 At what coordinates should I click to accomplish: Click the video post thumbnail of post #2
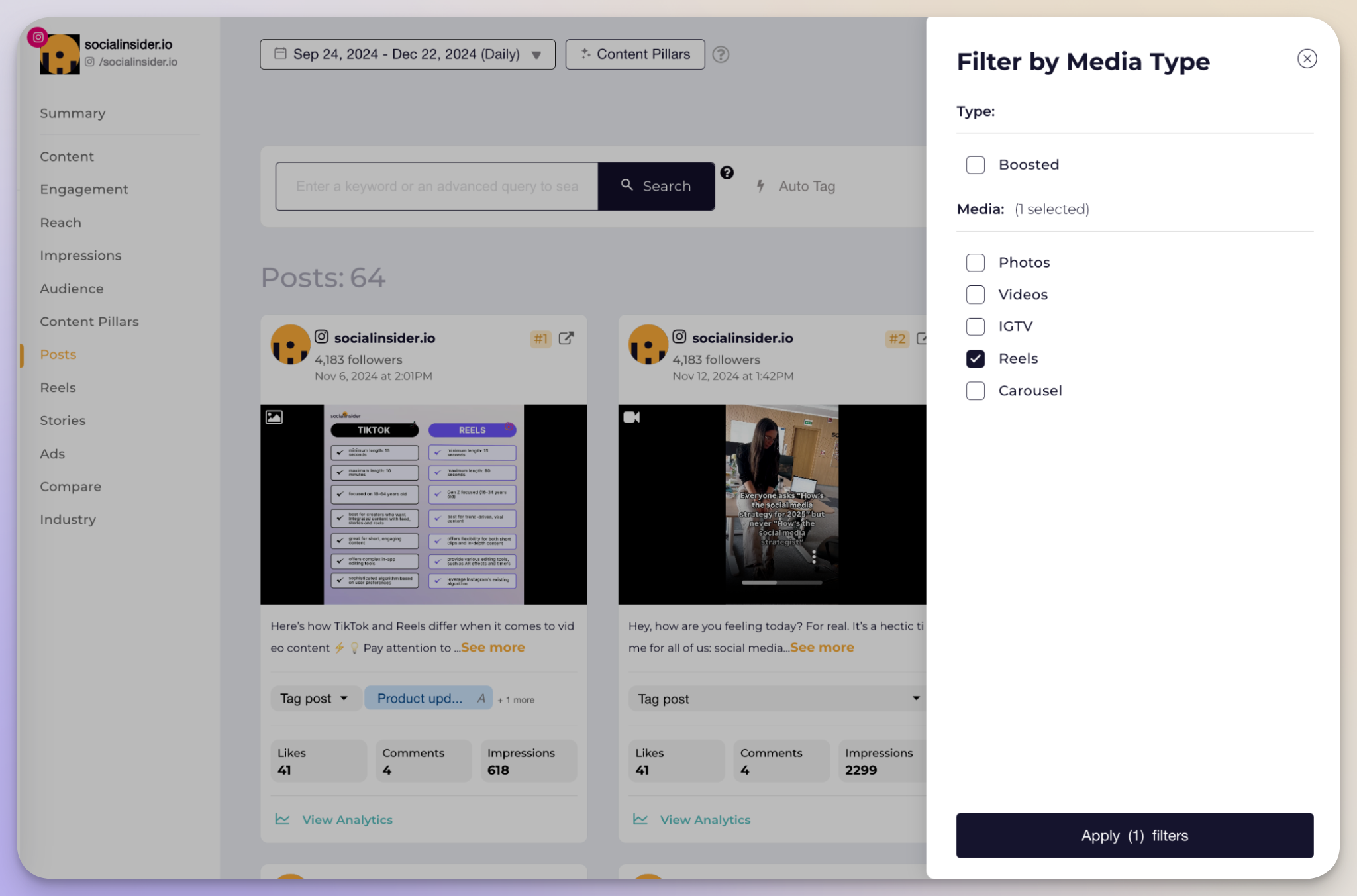point(772,505)
